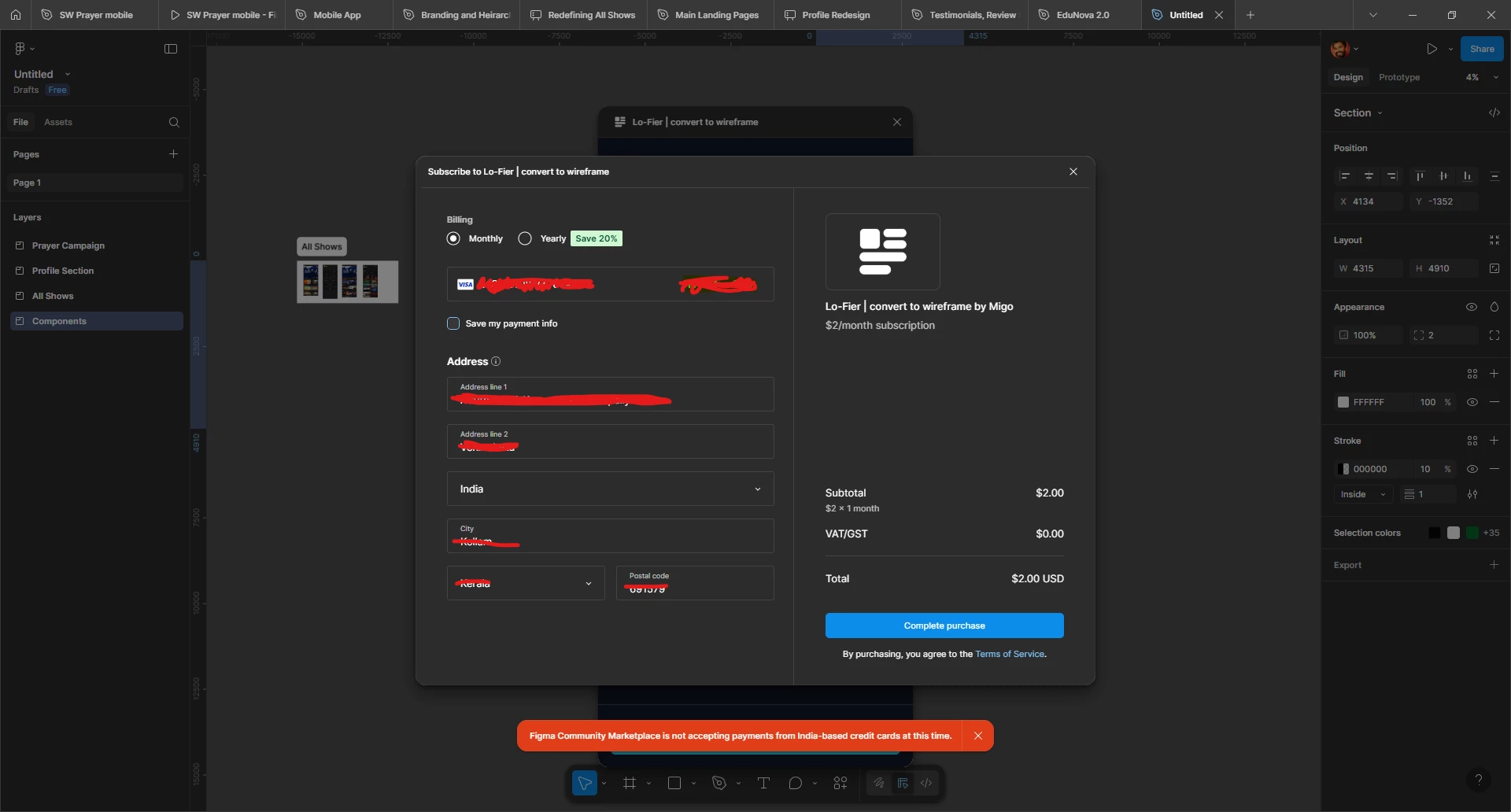Viewport: 1511px width, 812px height.
Task: Dismiss the India-based cards error toast
Action: click(x=977, y=736)
